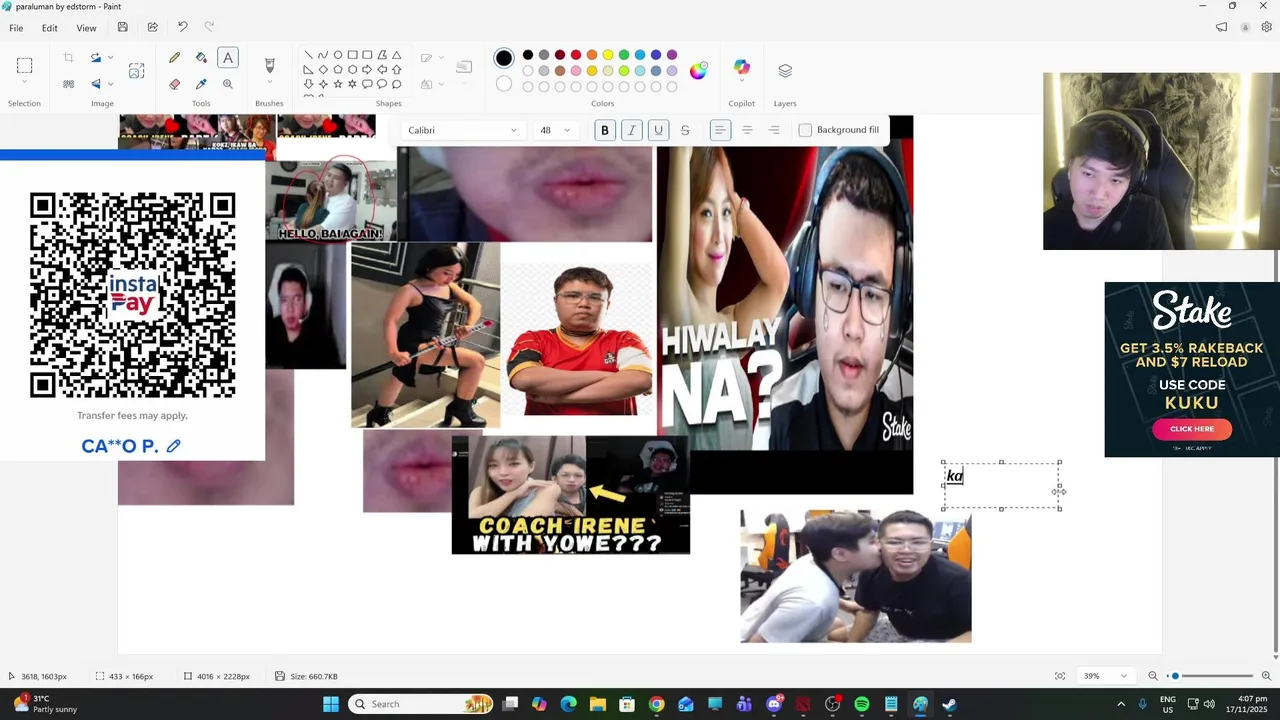Open the font size 48 dropdown

(x=555, y=130)
